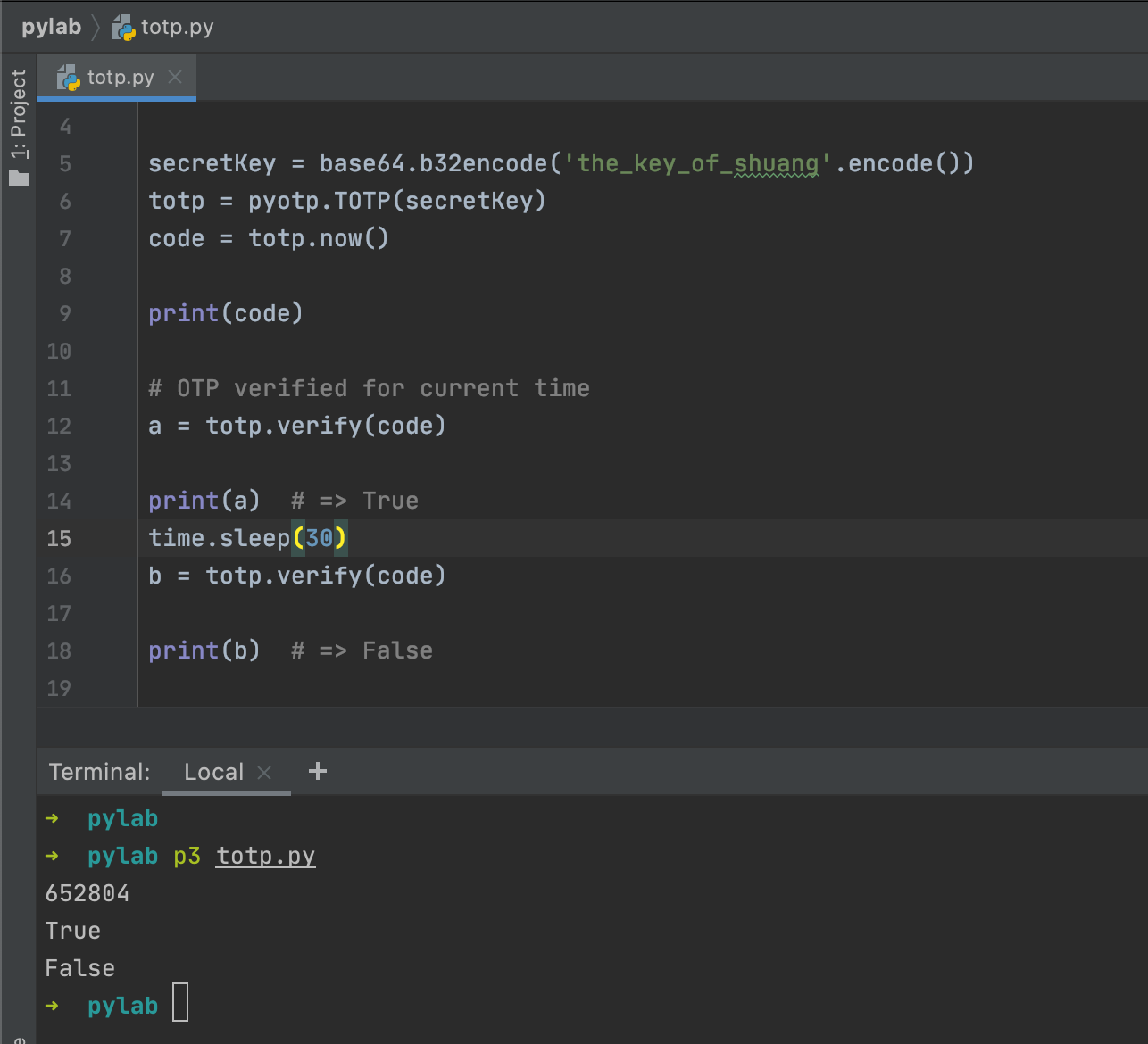
Task: Click totp.py in the breadcrumb path
Action: click(x=177, y=28)
